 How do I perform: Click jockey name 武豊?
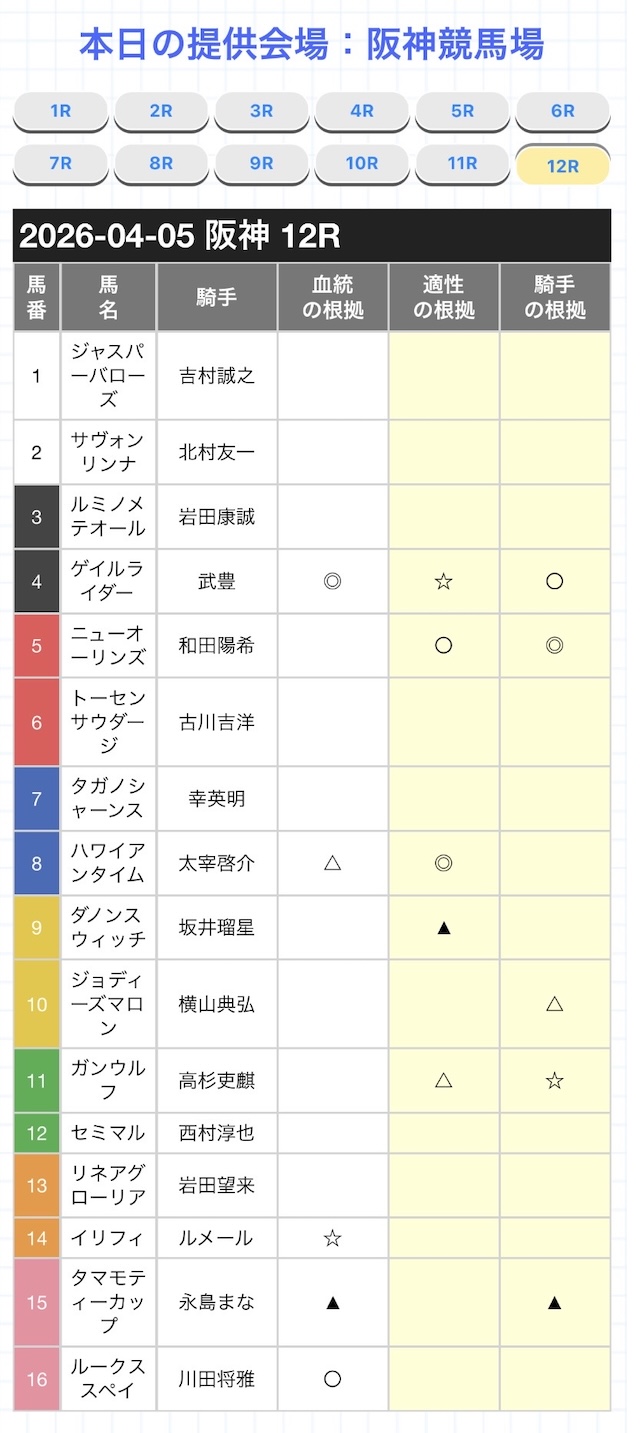(x=217, y=581)
